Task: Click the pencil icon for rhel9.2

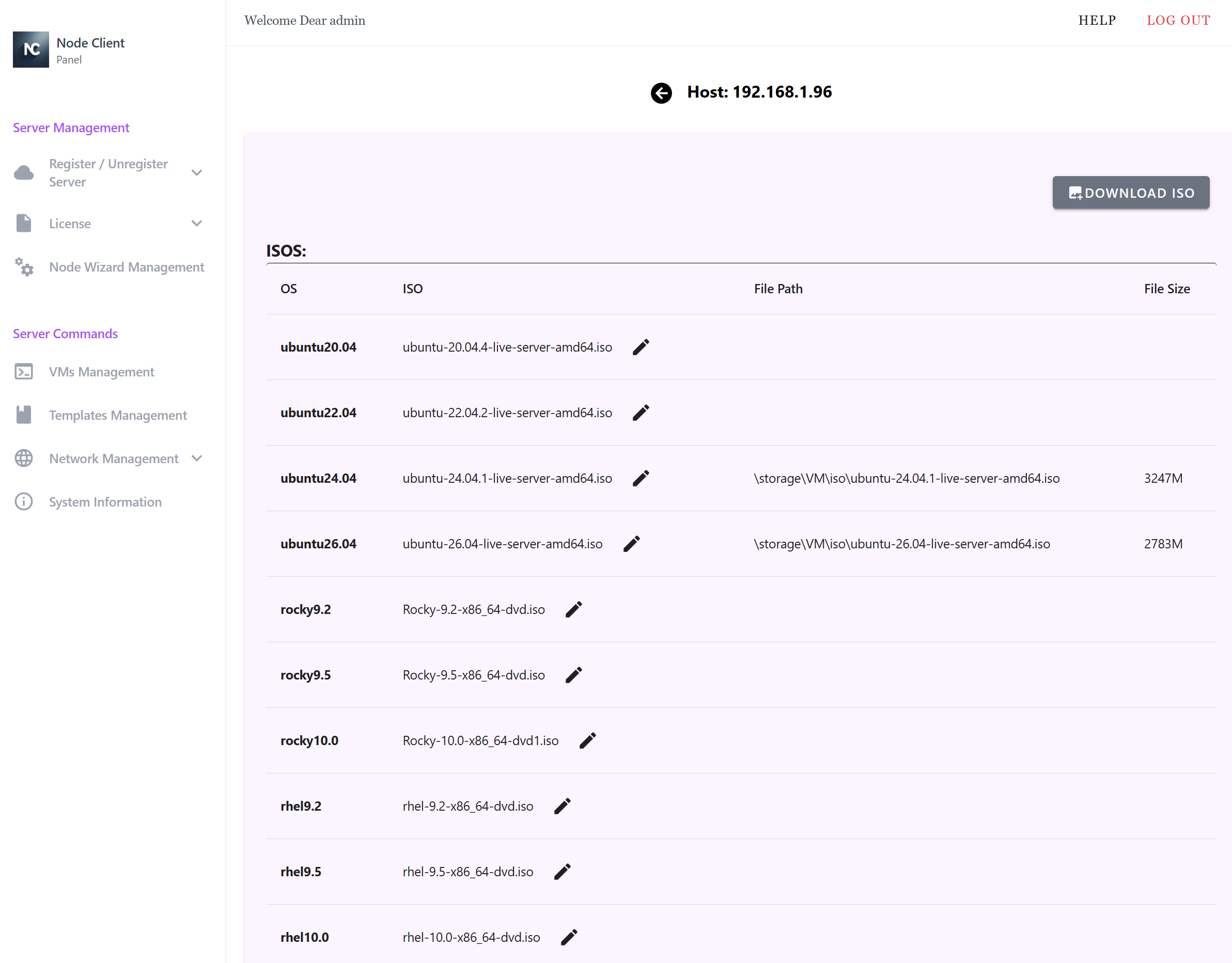Action: [x=563, y=806]
